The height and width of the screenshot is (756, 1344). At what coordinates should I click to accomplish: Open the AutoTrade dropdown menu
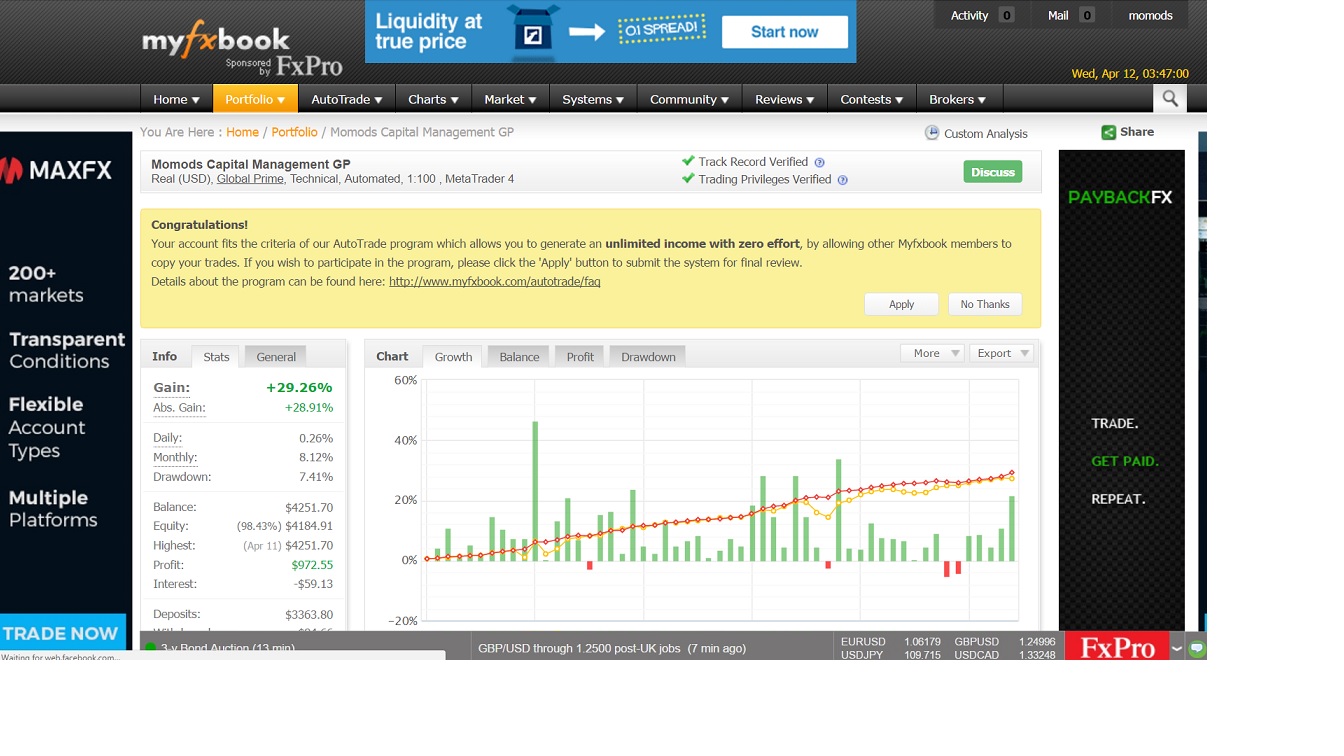click(x=347, y=99)
